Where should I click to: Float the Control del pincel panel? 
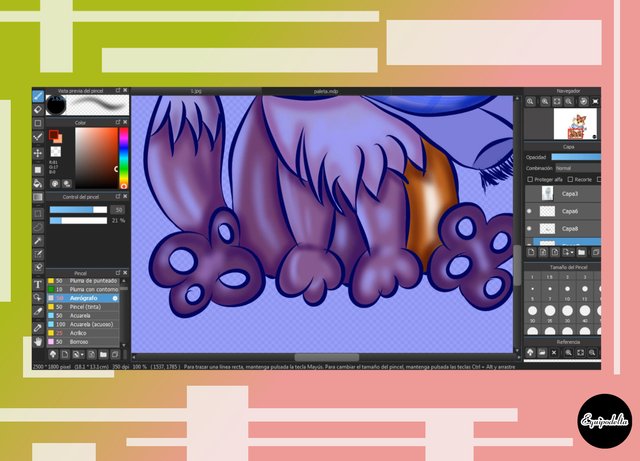[x=118, y=196]
